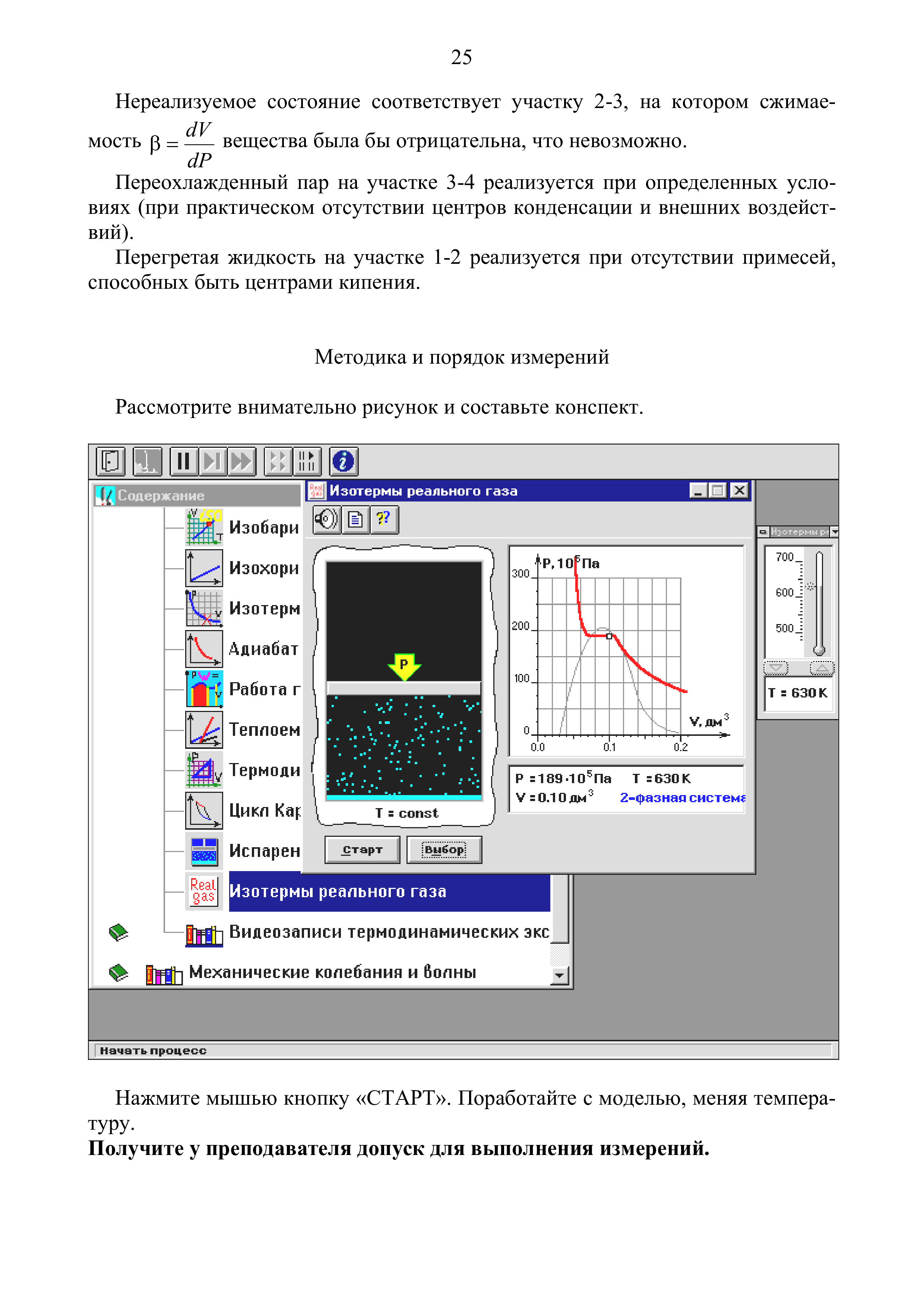
Task: Click the step-forward playback icon
Action: click(213, 461)
